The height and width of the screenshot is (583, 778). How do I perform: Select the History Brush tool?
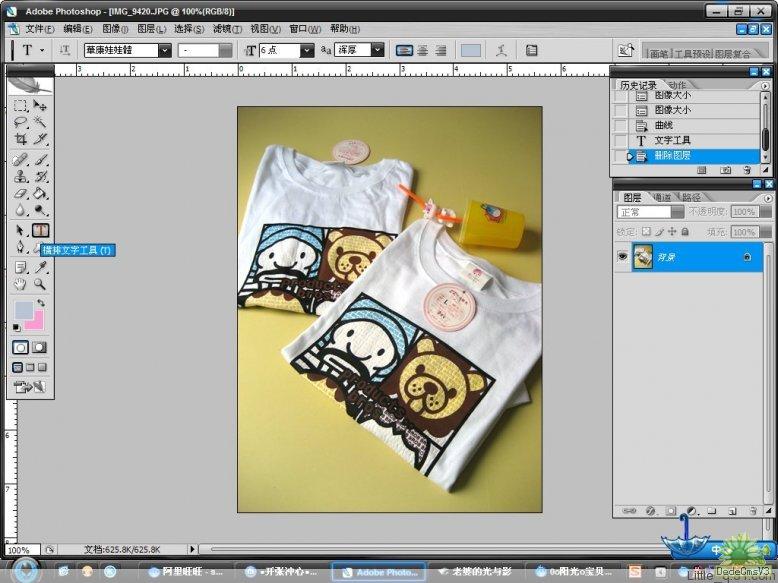[x=40, y=176]
